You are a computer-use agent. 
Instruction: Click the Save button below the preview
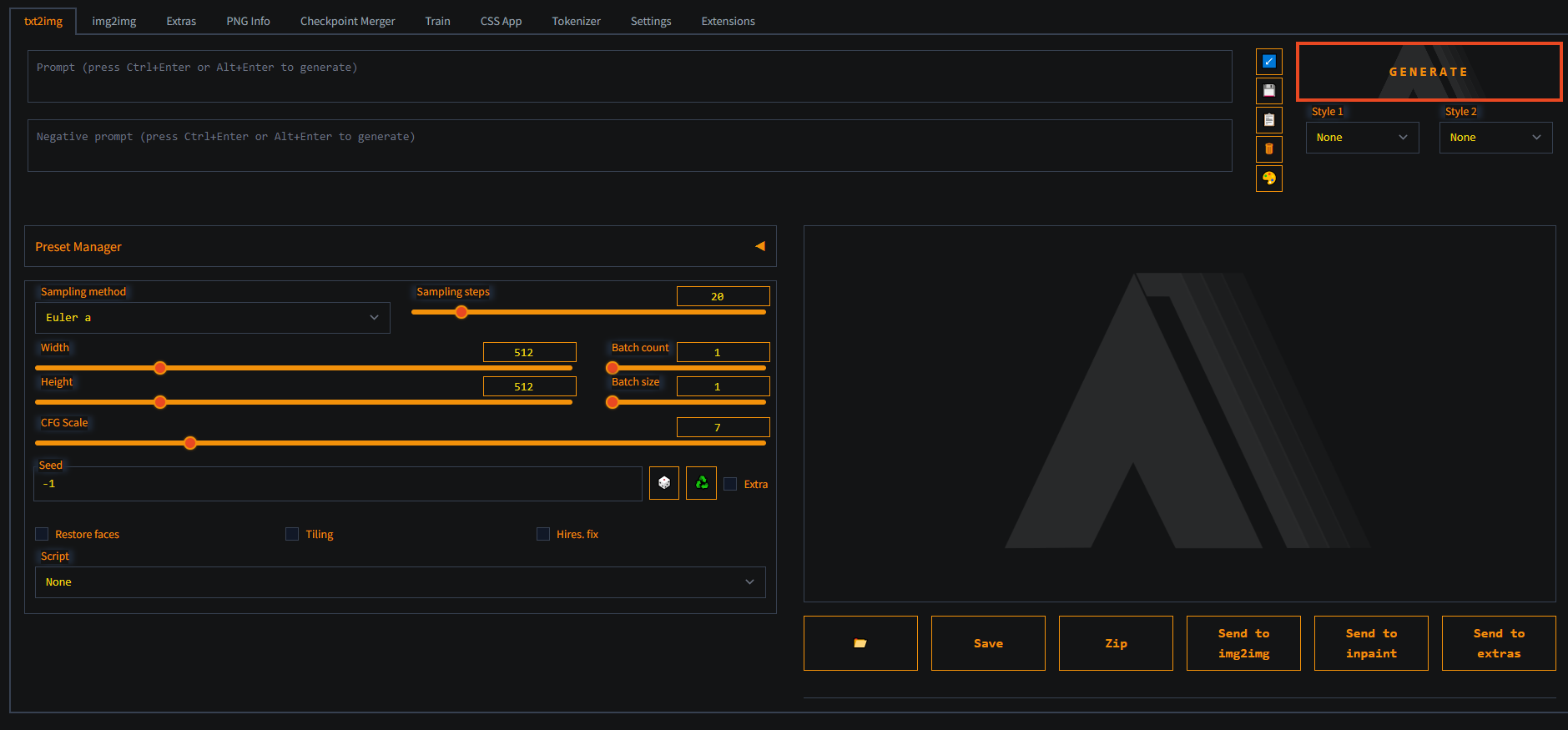988,643
